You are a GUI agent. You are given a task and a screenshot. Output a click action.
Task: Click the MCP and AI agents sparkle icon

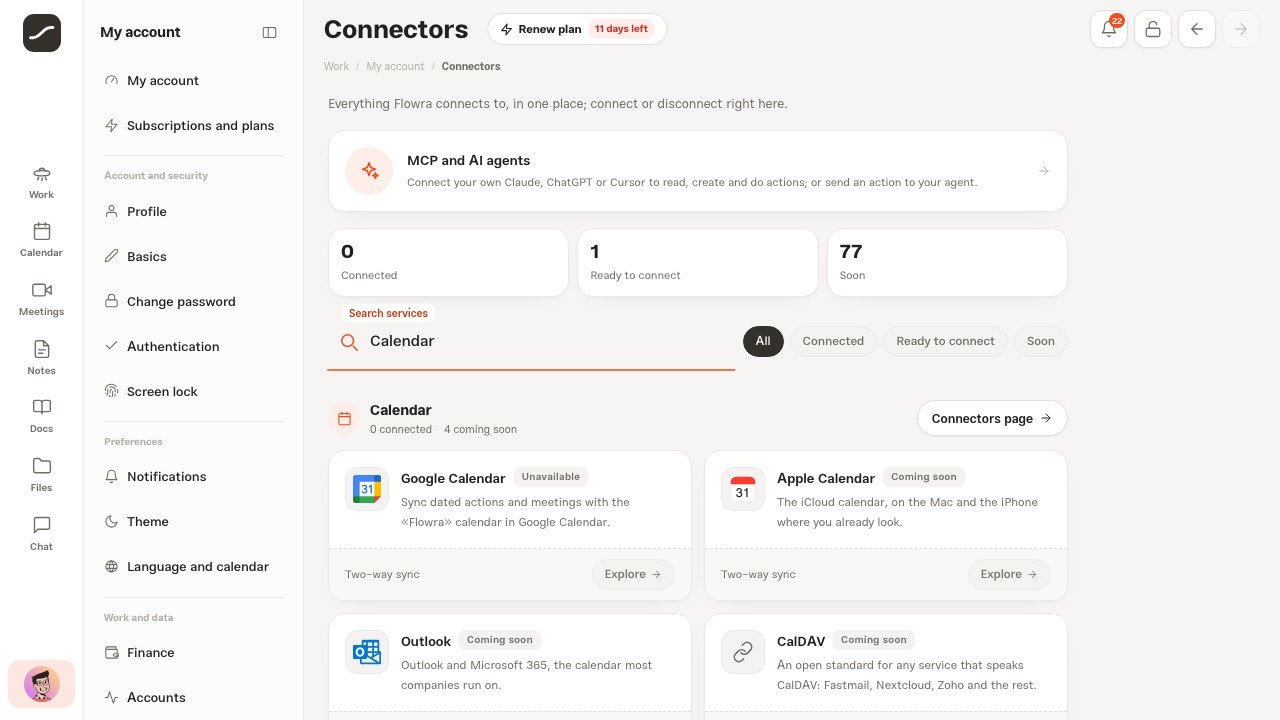(369, 171)
